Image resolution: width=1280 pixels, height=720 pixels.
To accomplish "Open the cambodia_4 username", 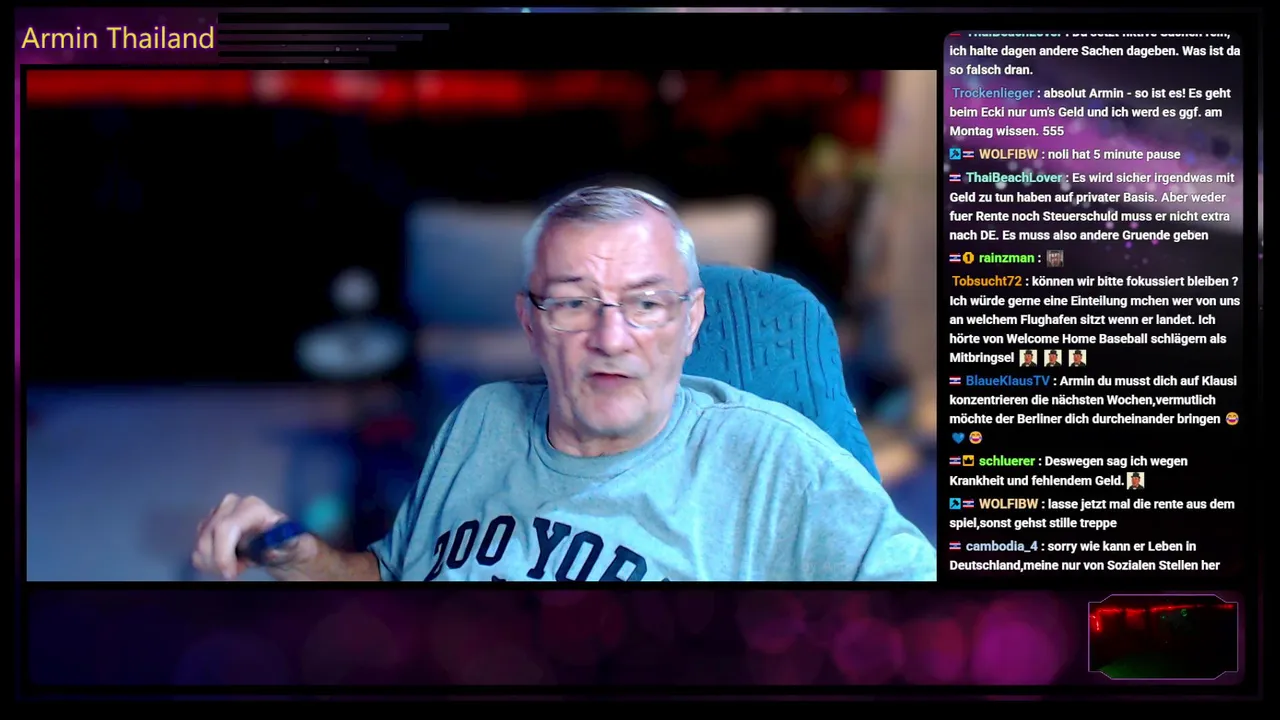I will pyautogui.click(x=1002, y=546).
